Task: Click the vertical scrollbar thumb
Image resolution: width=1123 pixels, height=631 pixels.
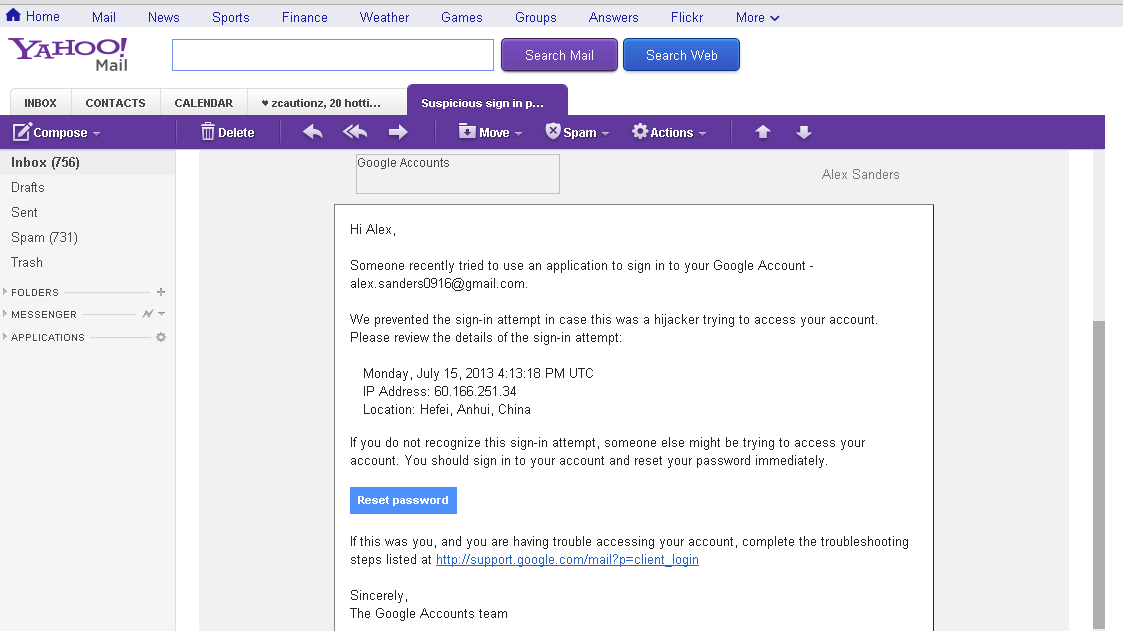Action: [x=1099, y=474]
